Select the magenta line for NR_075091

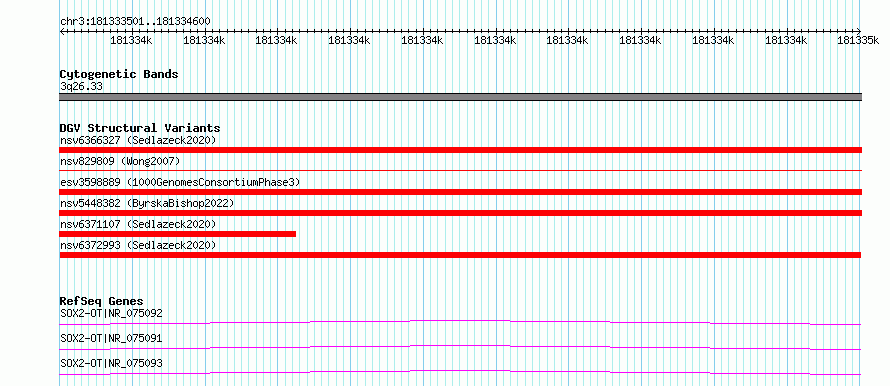coord(460,347)
